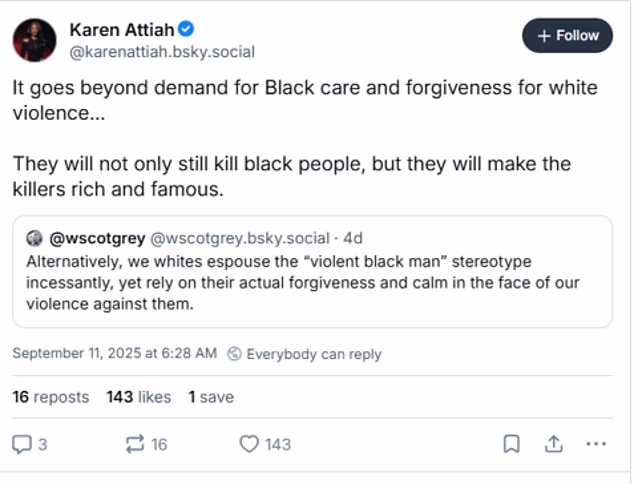634x484 pixels.
Task: Click the September 11, 2025 timestamp
Action: [x=115, y=353]
